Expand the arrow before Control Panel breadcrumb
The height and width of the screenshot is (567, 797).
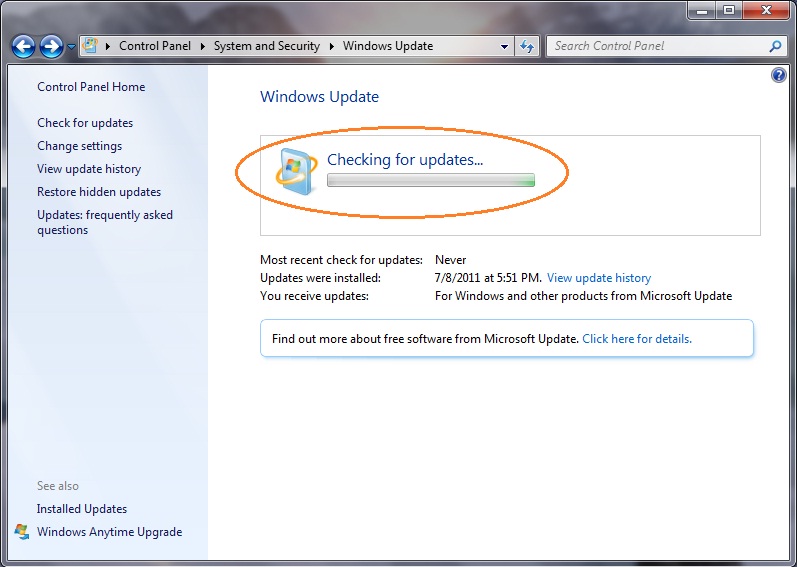coord(108,46)
